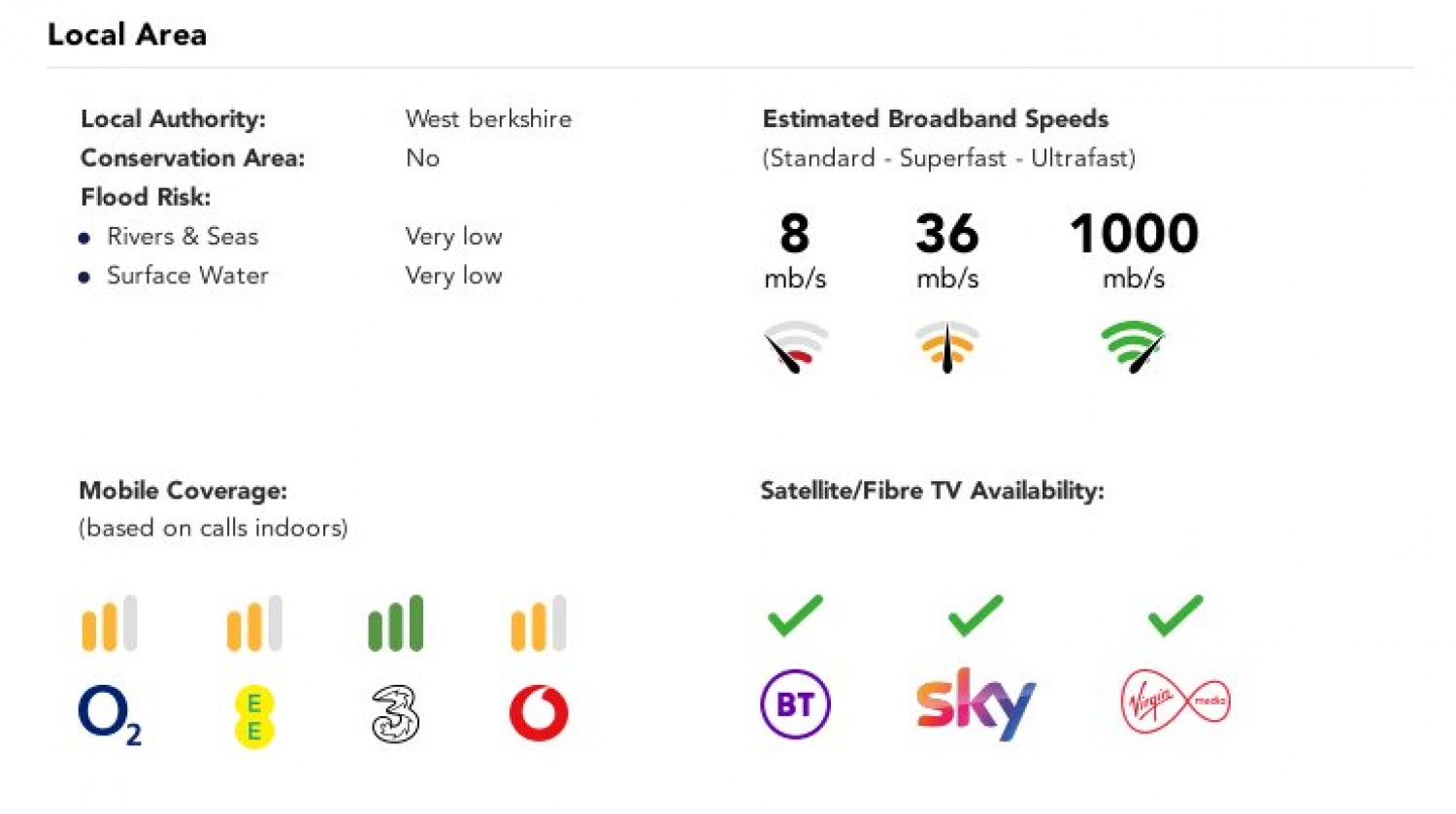Click the red standard speed gauge icon

coord(795,347)
